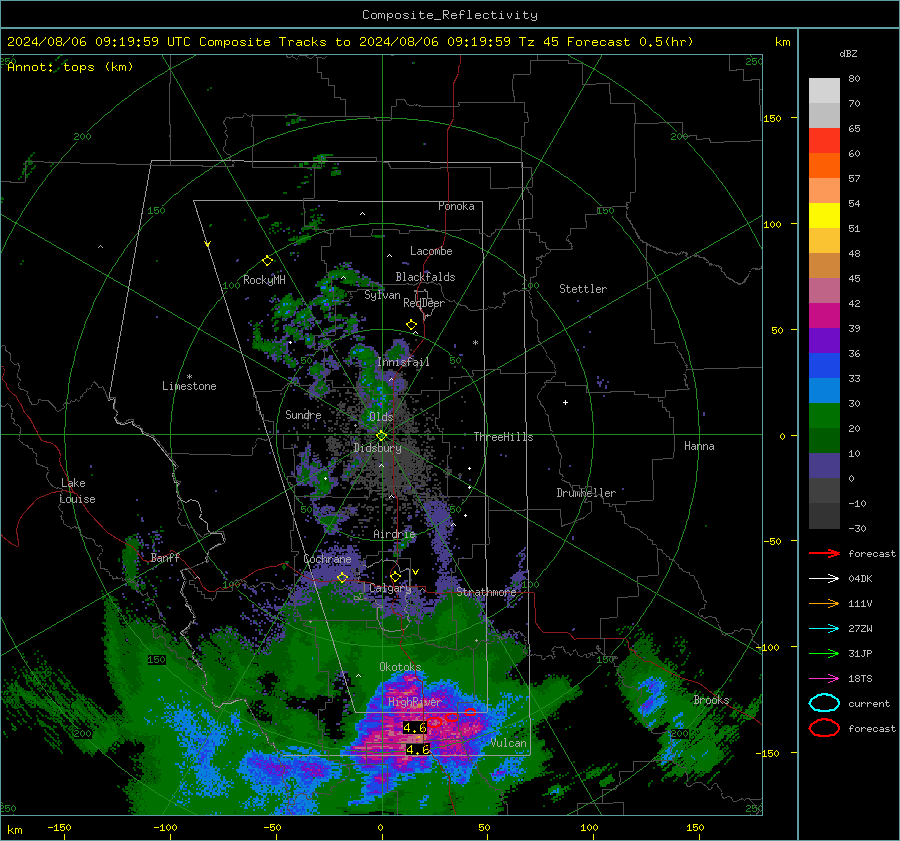Click the Limestone map label
The height and width of the screenshot is (841, 900).
(189, 386)
